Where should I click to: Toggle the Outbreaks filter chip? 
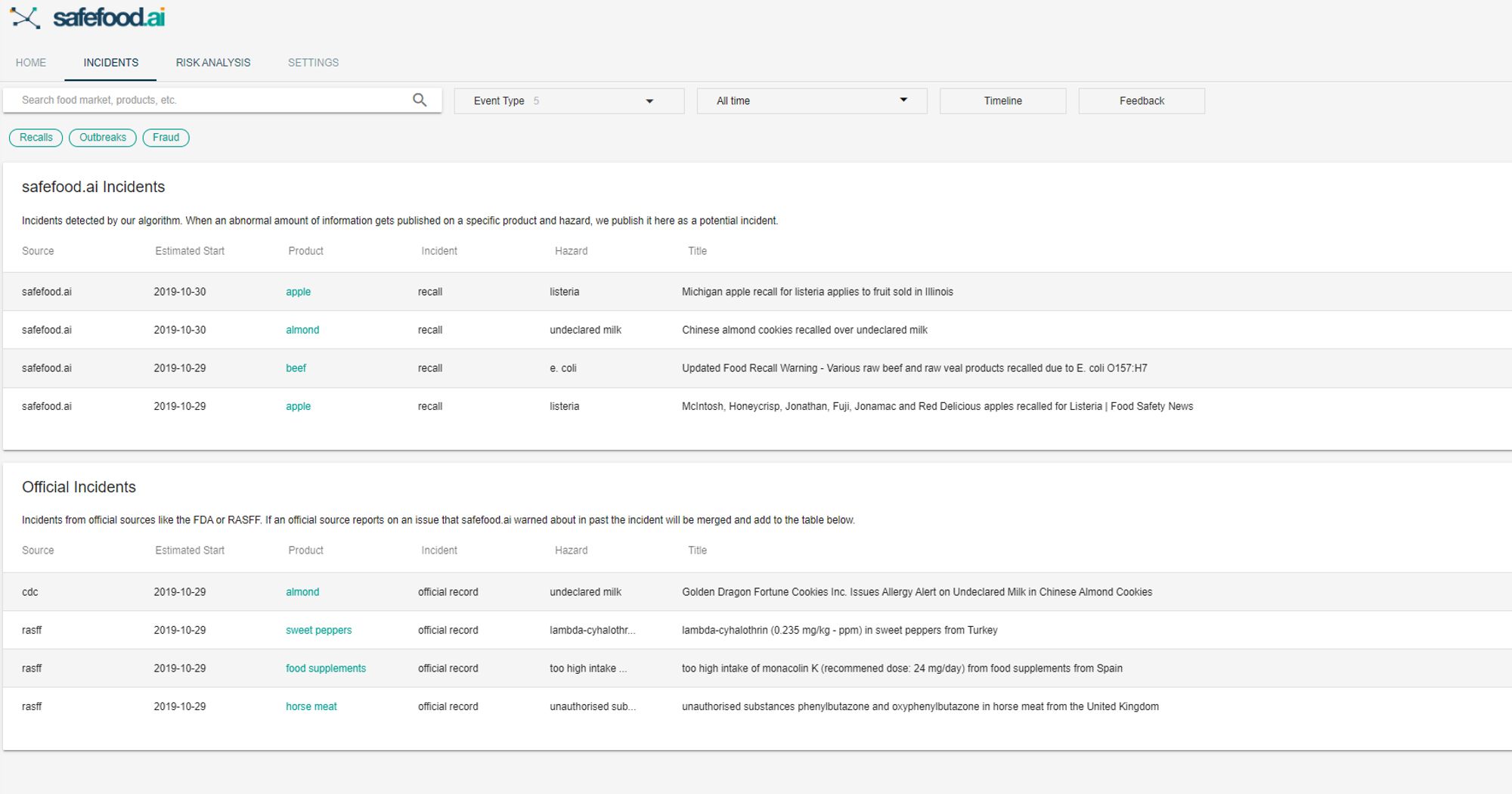(x=103, y=138)
